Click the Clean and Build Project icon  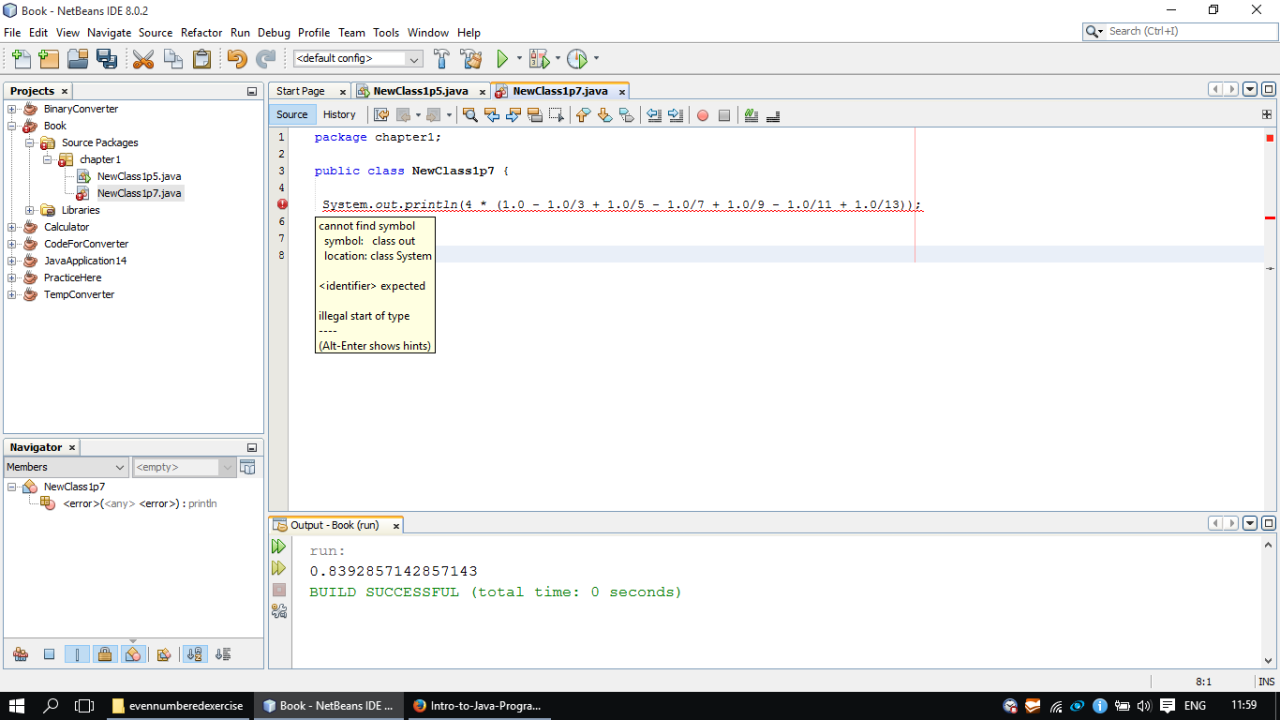pos(471,59)
